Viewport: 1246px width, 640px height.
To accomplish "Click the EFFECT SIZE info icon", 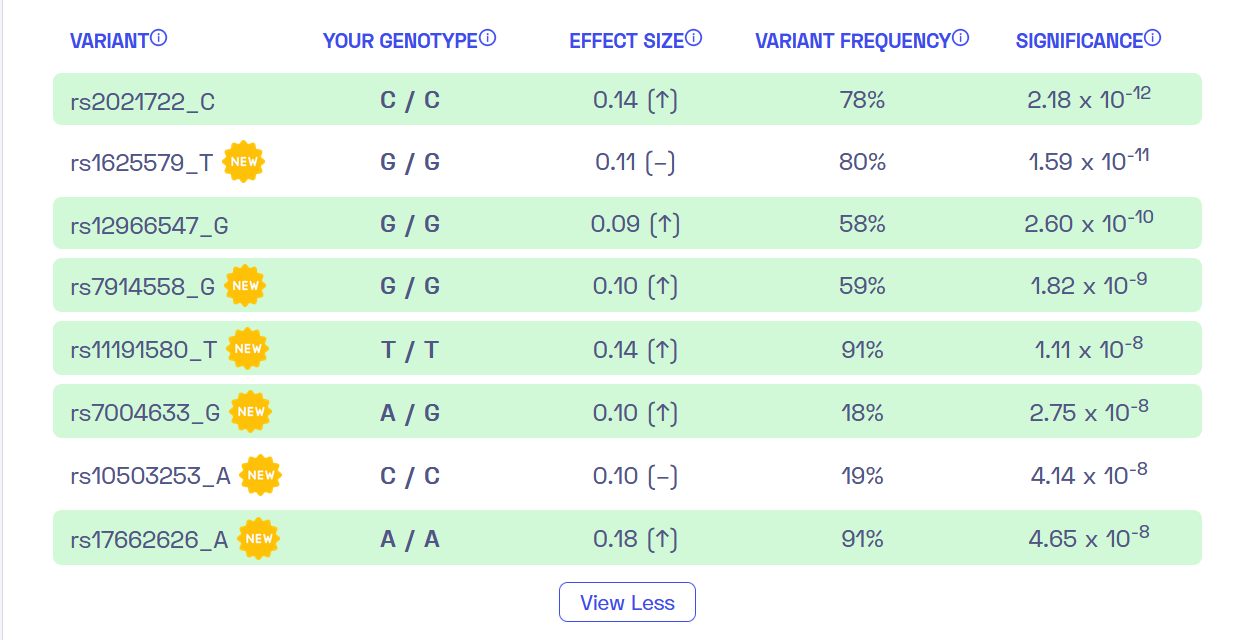I will (x=694, y=39).
